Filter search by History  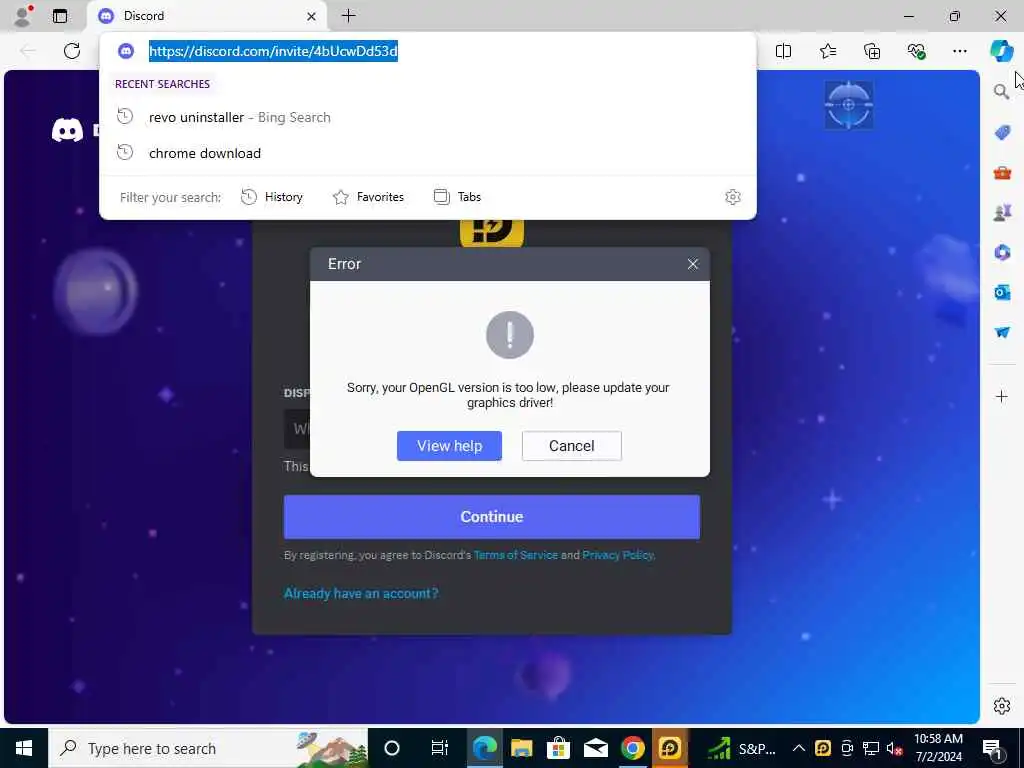[272, 197]
